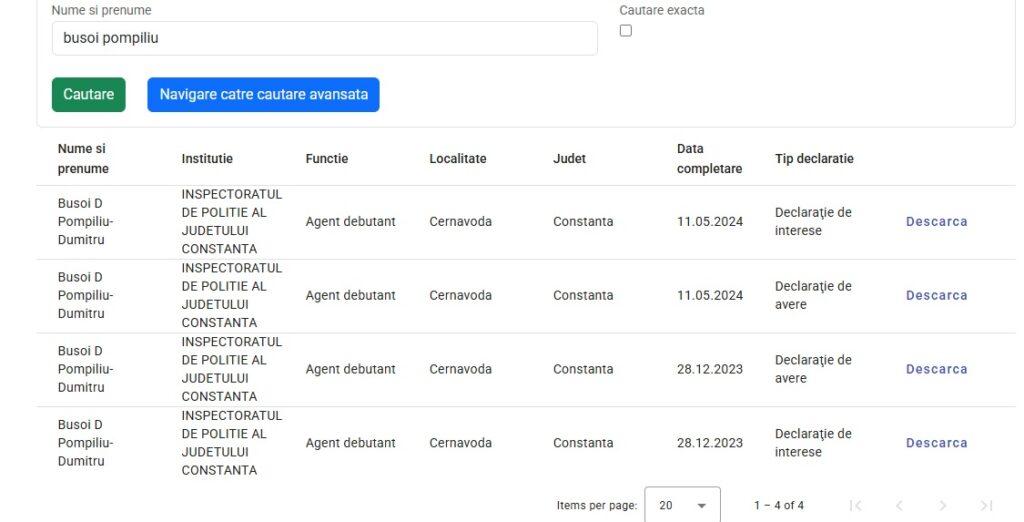Open the Items per page dropdown

[x=682, y=504]
